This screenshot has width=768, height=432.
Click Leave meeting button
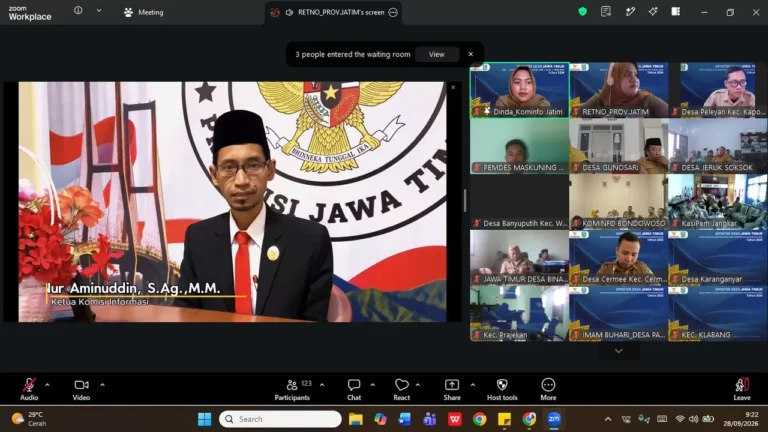tap(742, 389)
